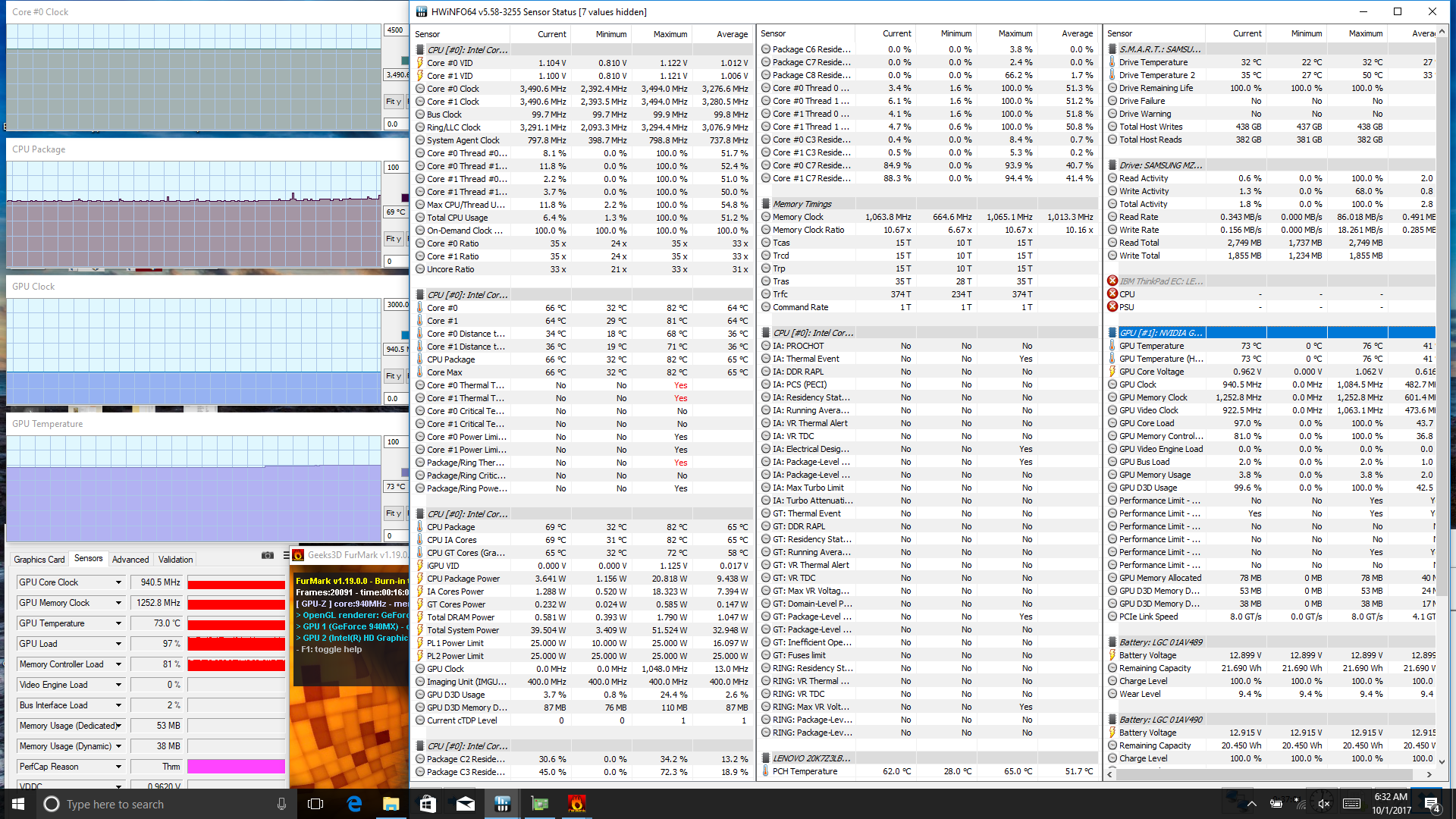Open the GPU Load sensor dropdown

pyautogui.click(x=118, y=644)
